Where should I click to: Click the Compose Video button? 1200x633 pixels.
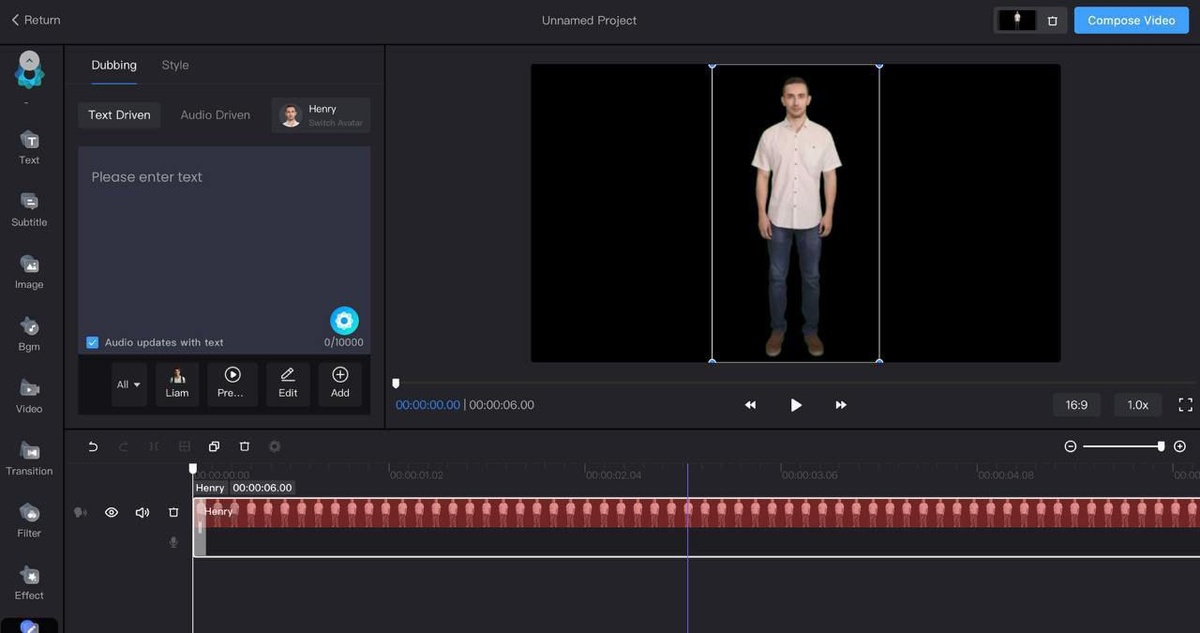(1131, 20)
